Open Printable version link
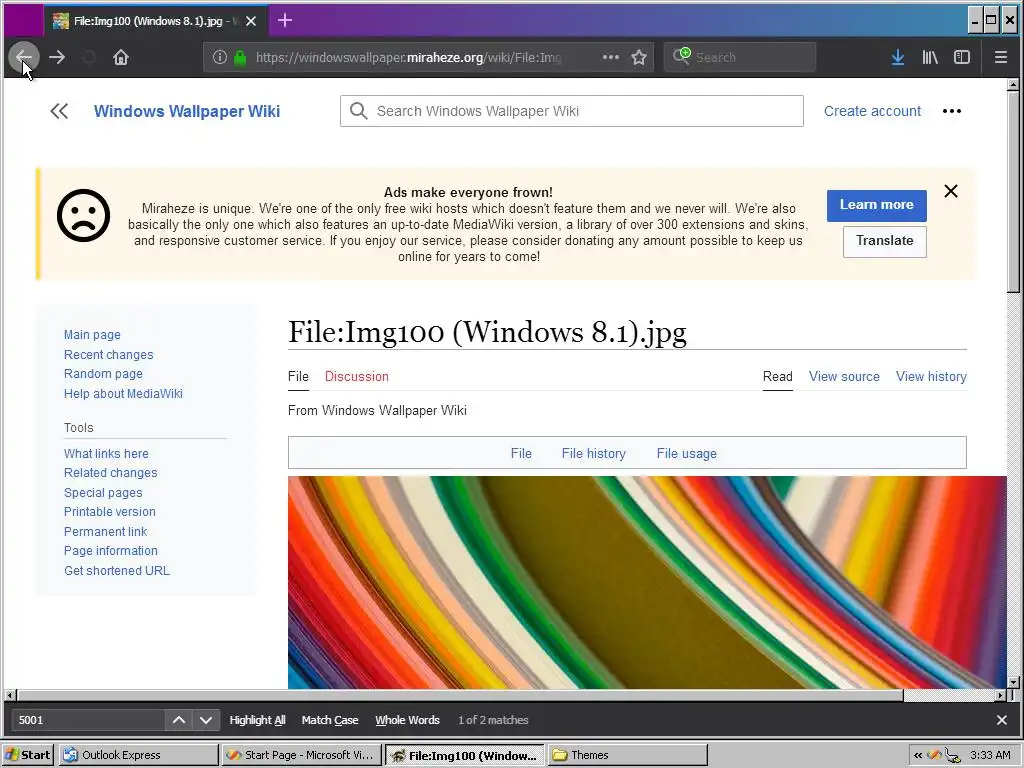1024x768 pixels. coord(109,511)
